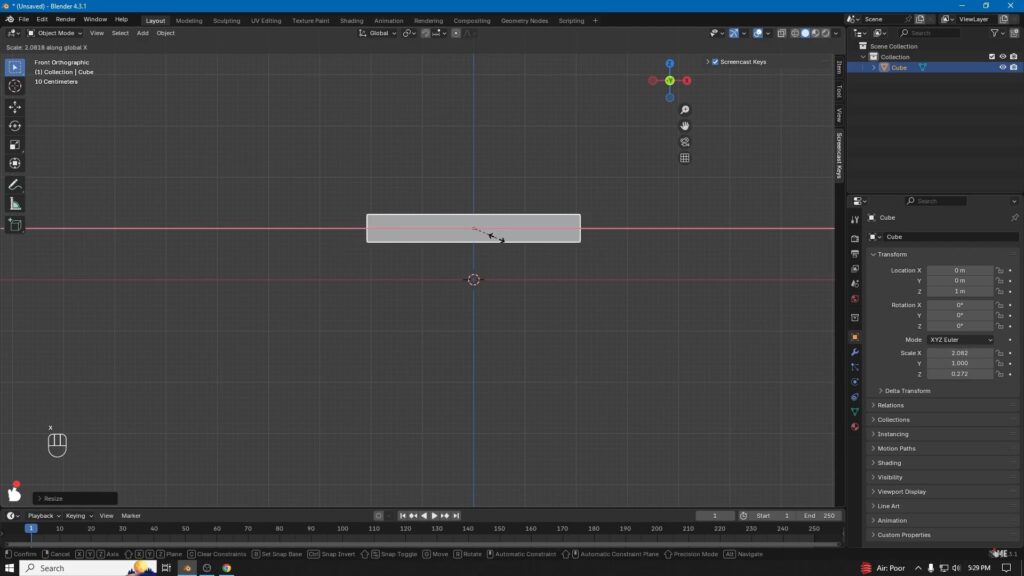Switch to solid viewport shading
This screenshot has height=576, width=1024.
point(805,33)
